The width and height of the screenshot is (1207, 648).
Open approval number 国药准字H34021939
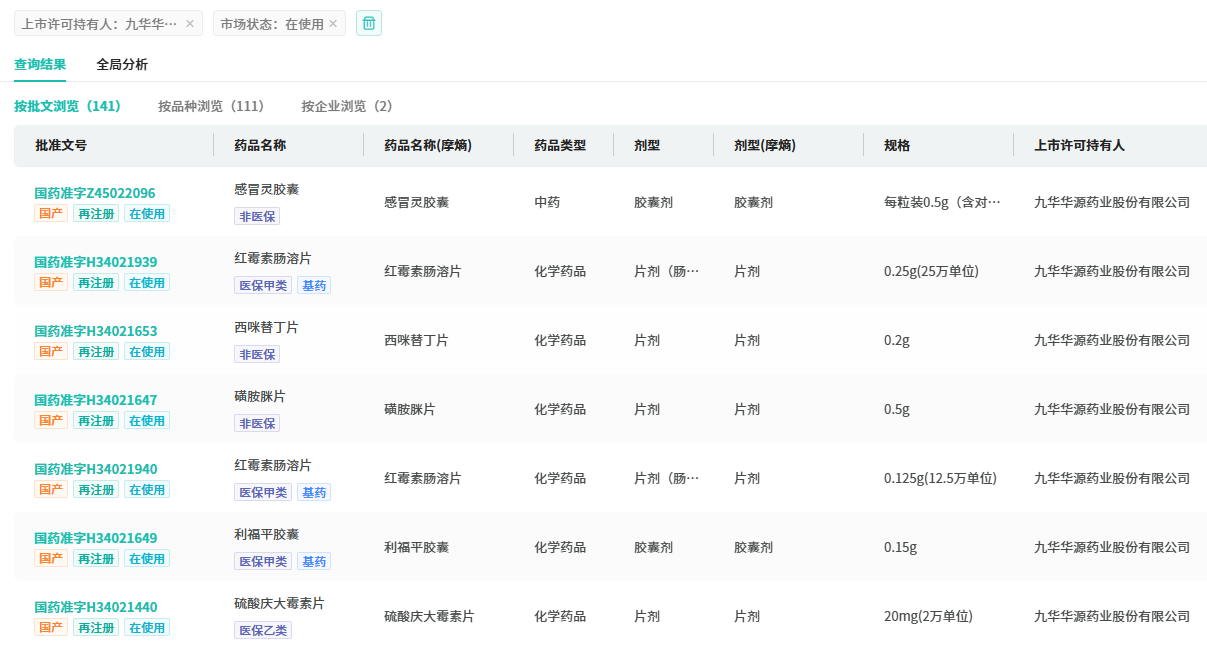click(x=95, y=262)
